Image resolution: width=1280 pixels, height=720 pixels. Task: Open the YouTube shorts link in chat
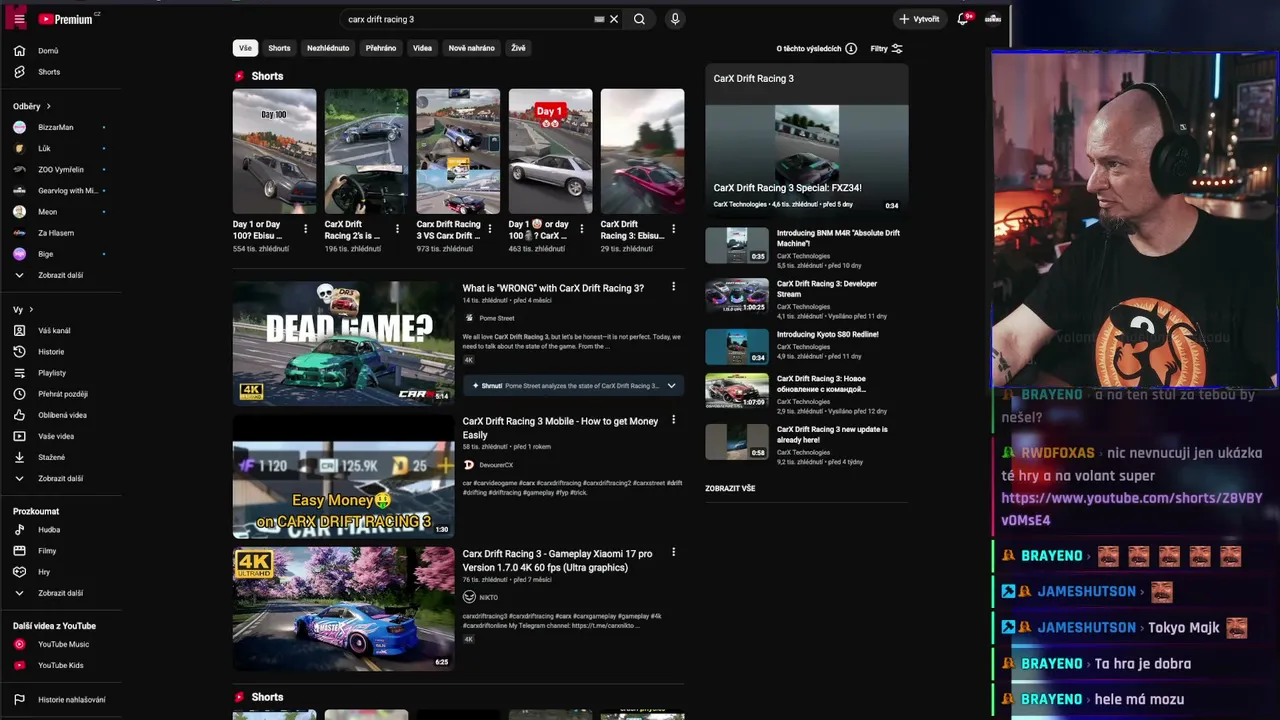point(1131,509)
